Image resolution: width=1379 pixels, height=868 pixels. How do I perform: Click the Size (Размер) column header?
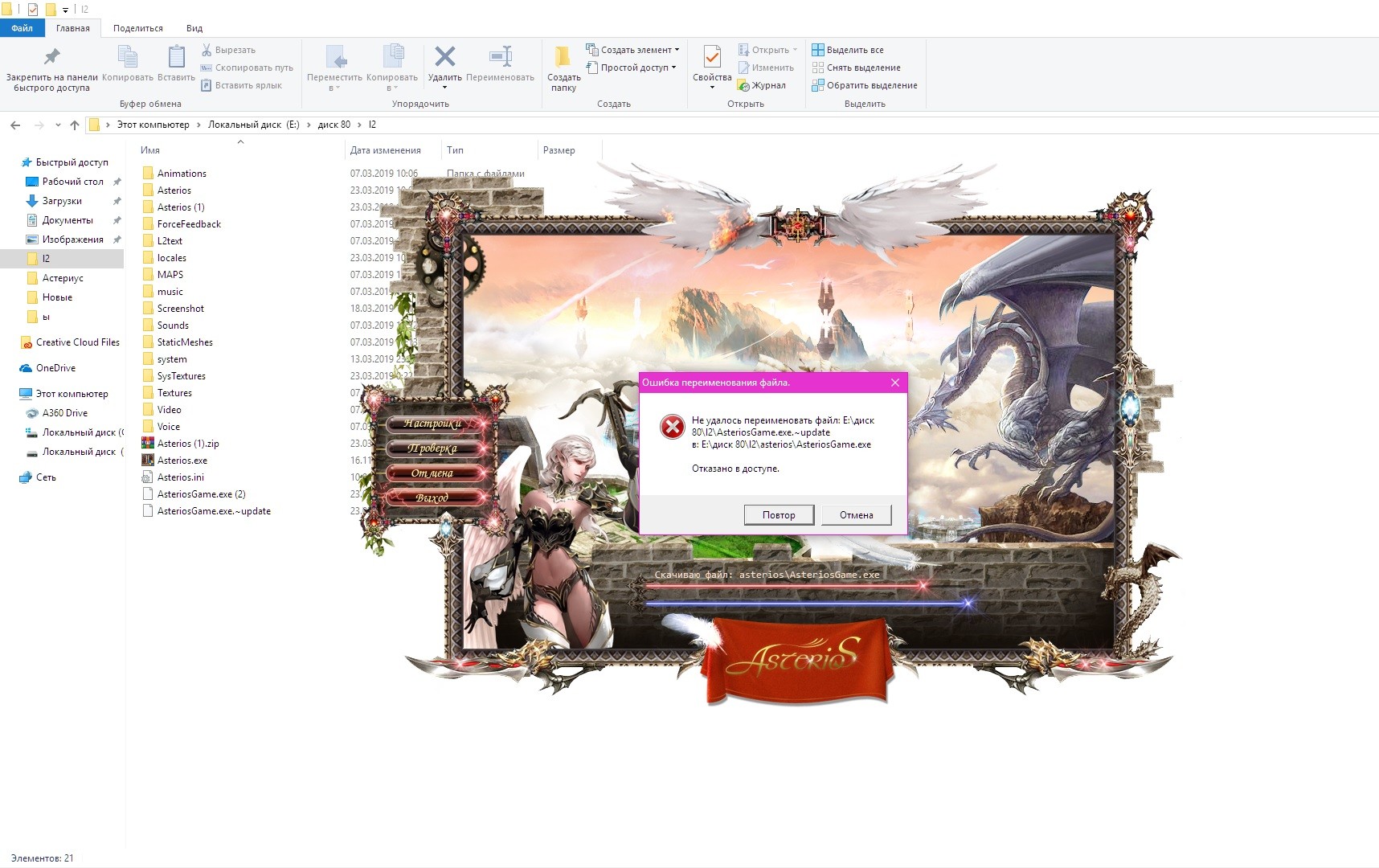point(559,150)
